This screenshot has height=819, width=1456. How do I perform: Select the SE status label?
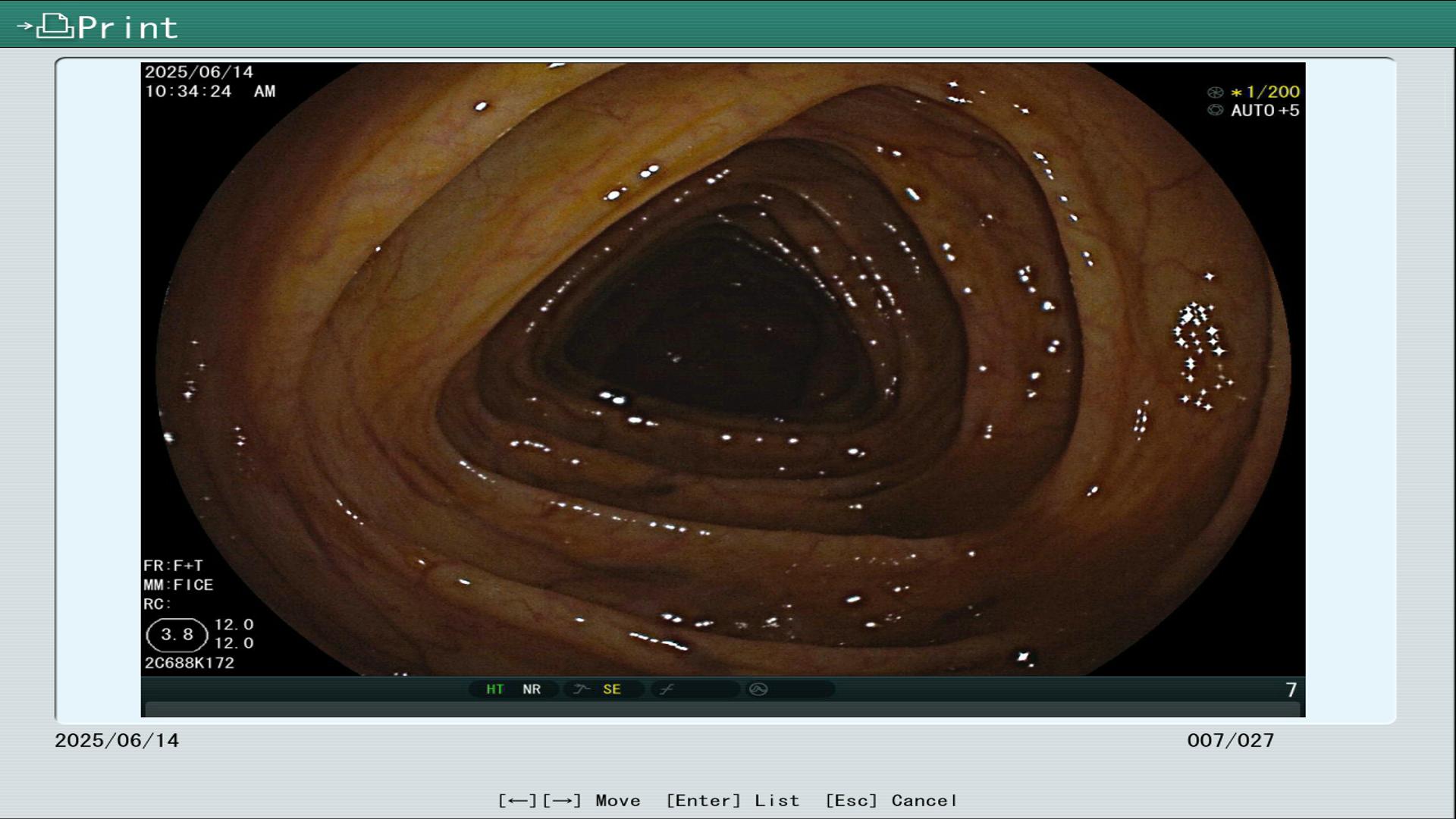(x=612, y=689)
